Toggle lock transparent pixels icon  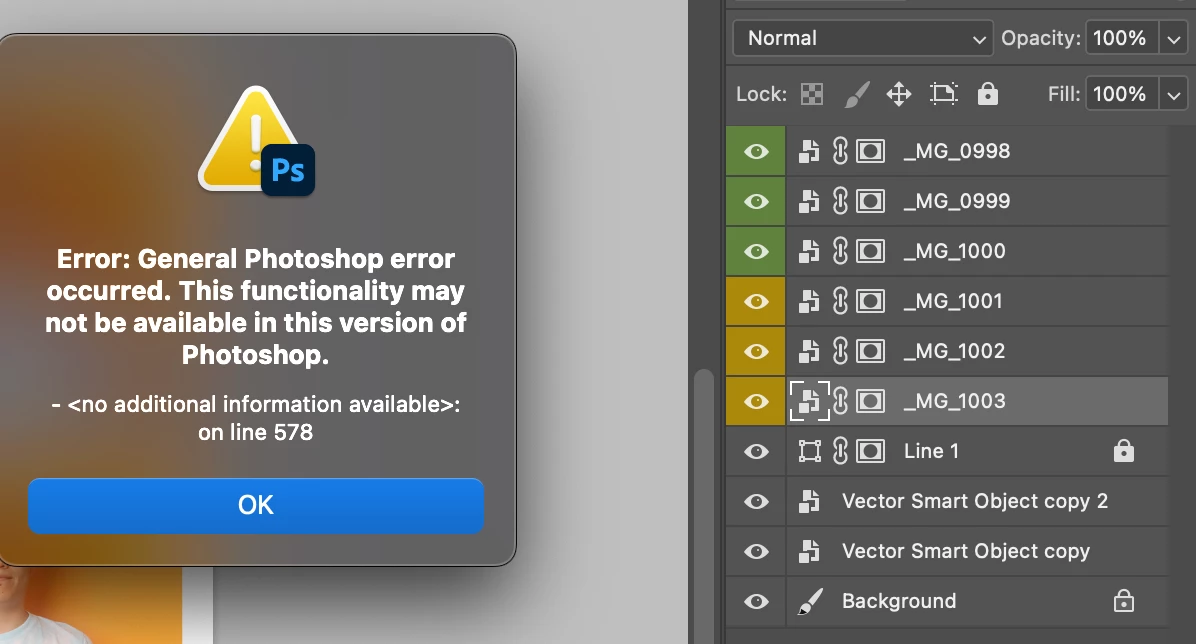[812, 94]
